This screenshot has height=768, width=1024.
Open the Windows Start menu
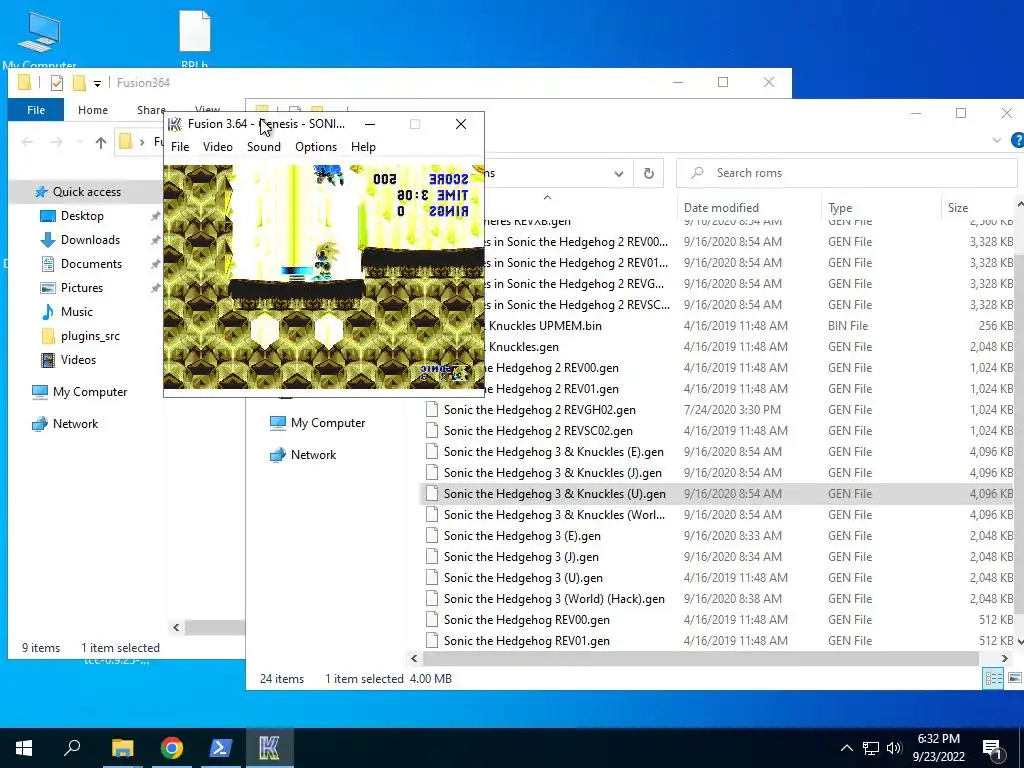pyautogui.click(x=24, y=748)
